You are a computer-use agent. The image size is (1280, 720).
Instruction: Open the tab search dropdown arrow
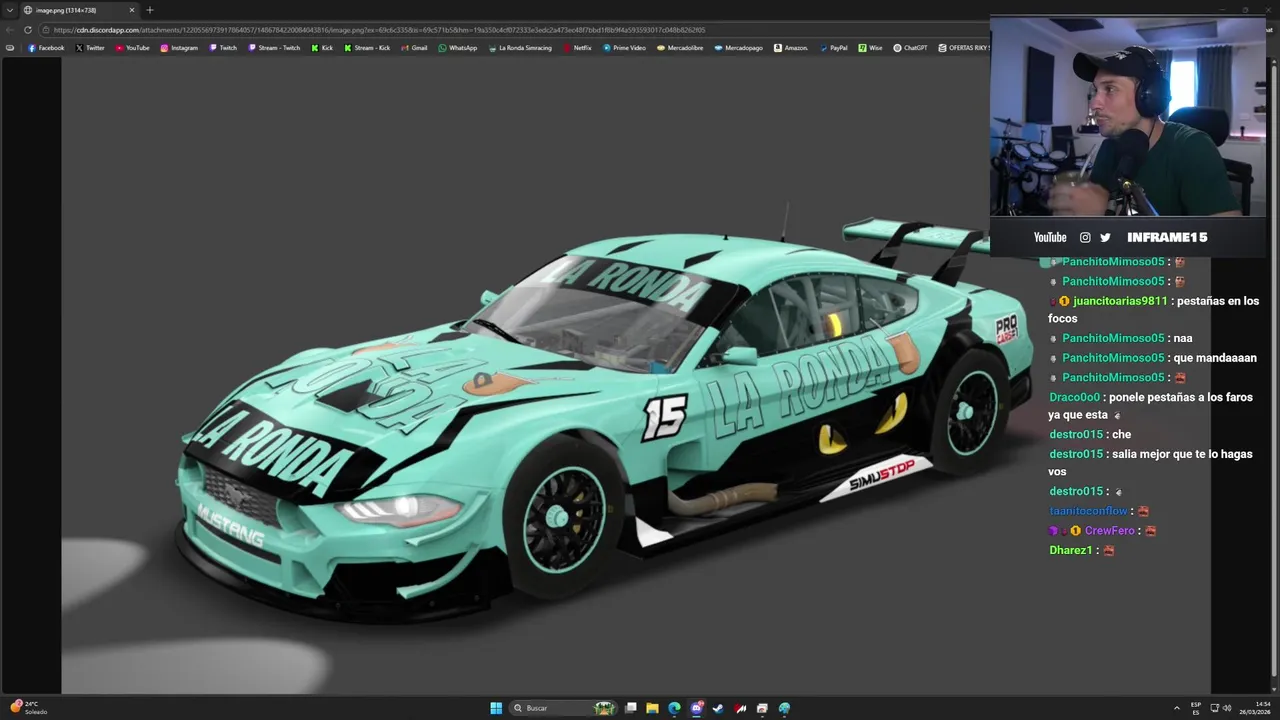(x=9, y=10)
